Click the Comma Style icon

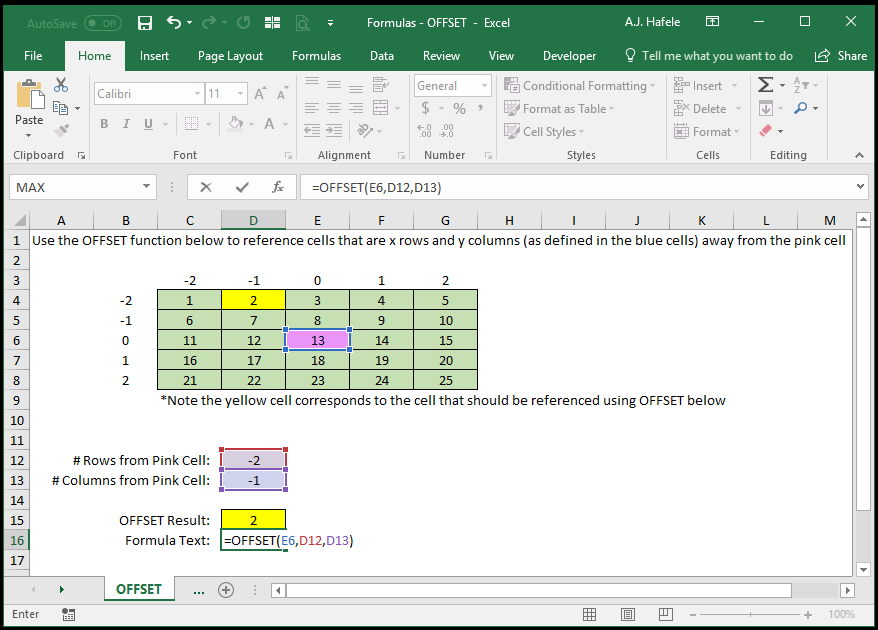480,108
